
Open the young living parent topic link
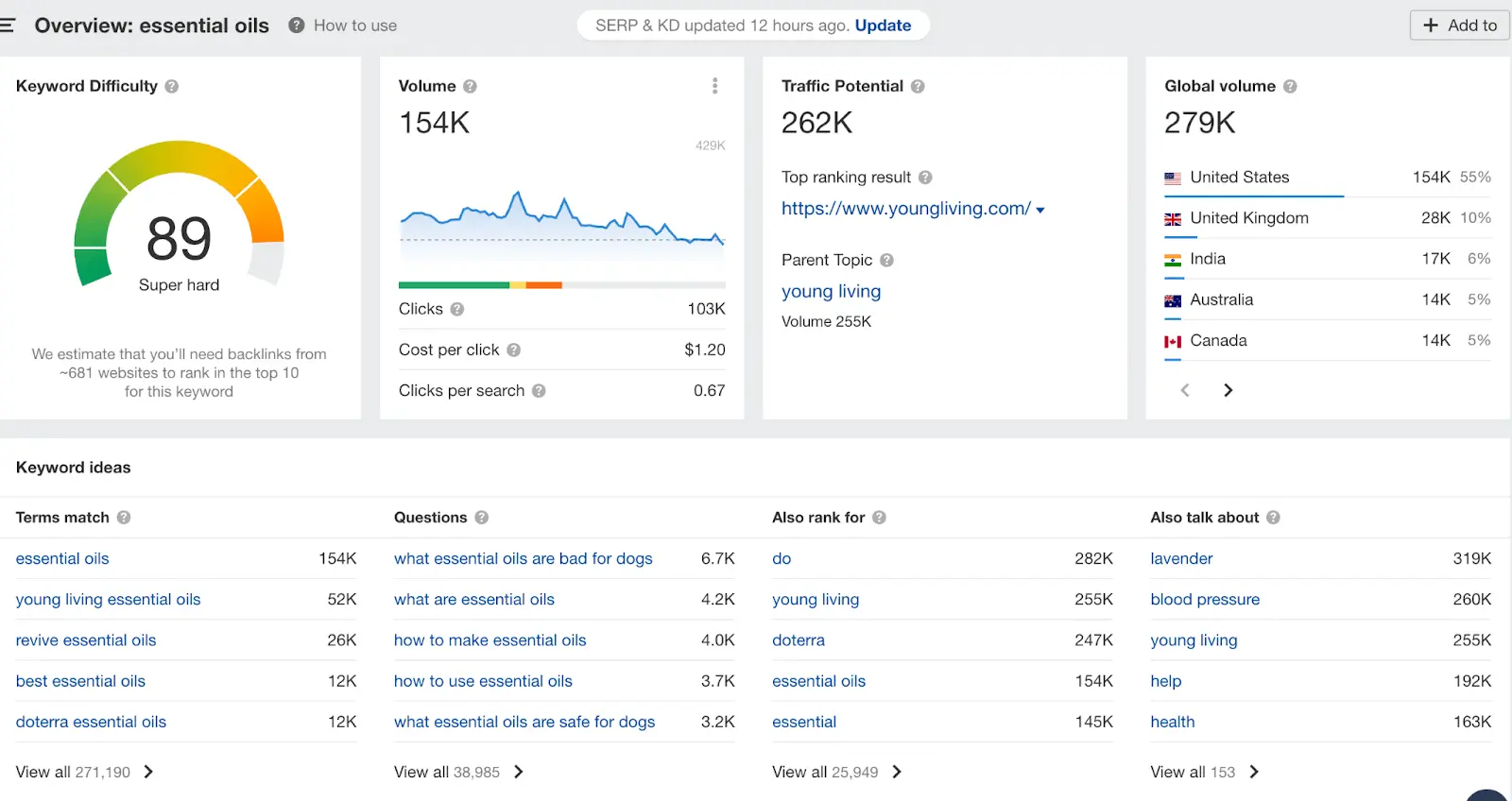click(831, 291)
